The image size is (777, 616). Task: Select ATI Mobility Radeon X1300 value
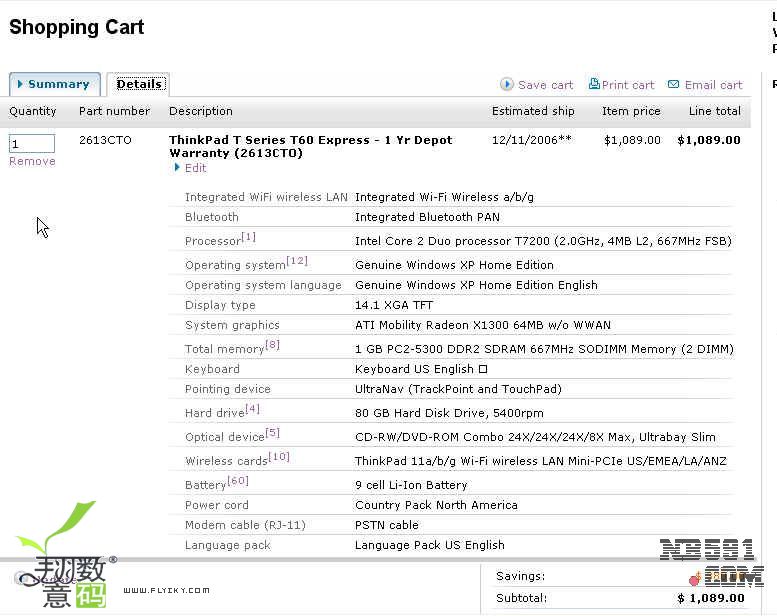[483, 325]
